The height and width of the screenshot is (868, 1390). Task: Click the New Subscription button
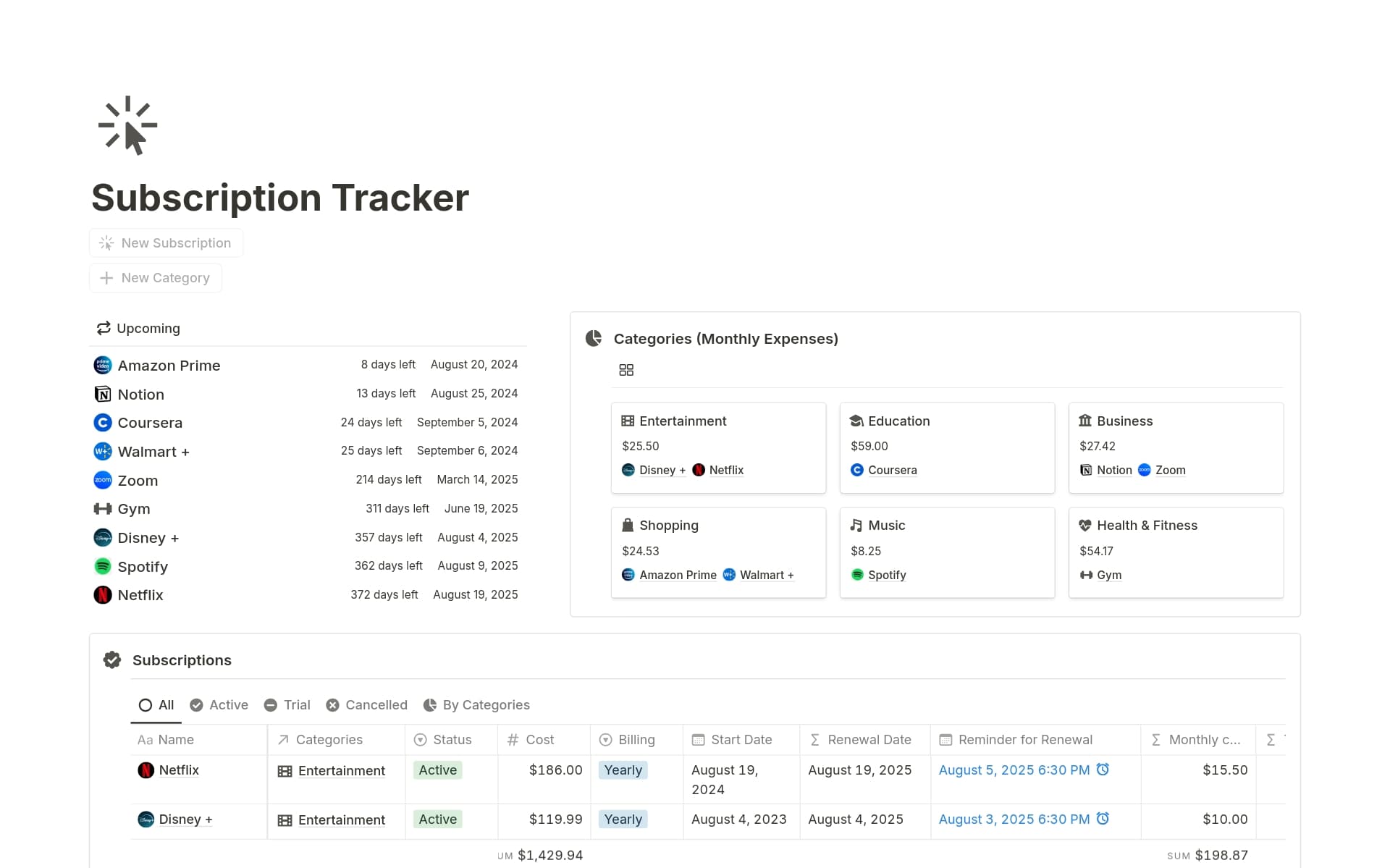[166, 243]
